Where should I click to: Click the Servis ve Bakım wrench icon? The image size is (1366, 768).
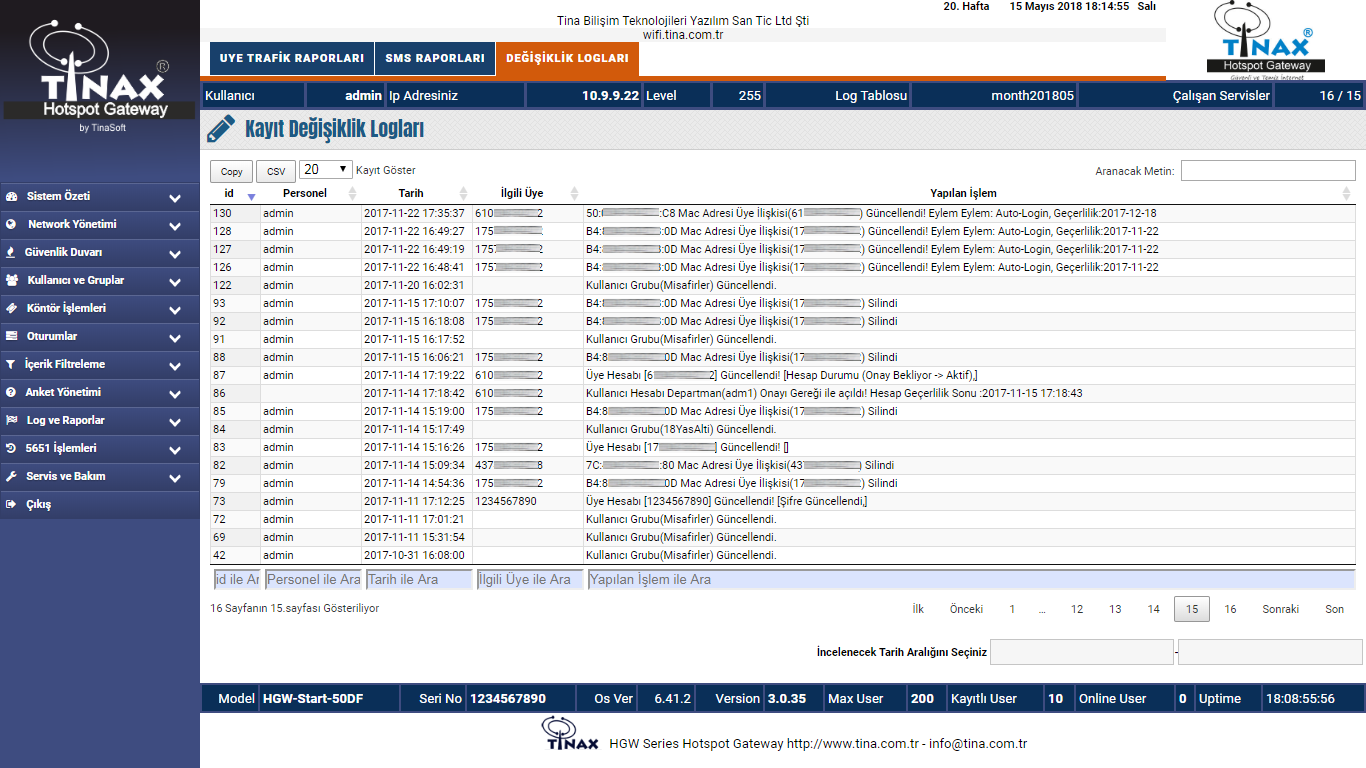tap(11, 477)
